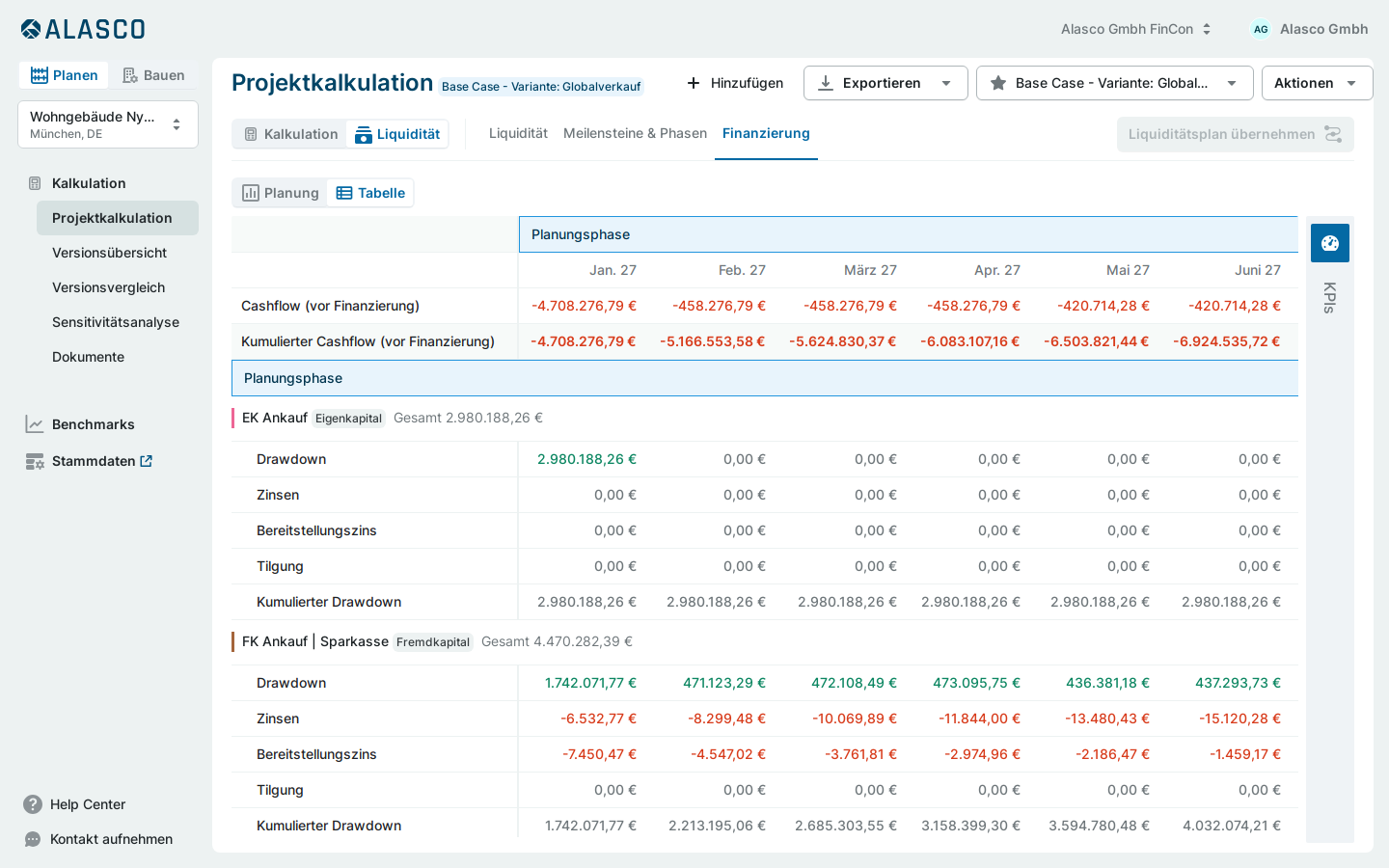Click Liquiditätsplan übernehmen button
This screenshot has width=1389, height=868.
(x=1235, y=134)
